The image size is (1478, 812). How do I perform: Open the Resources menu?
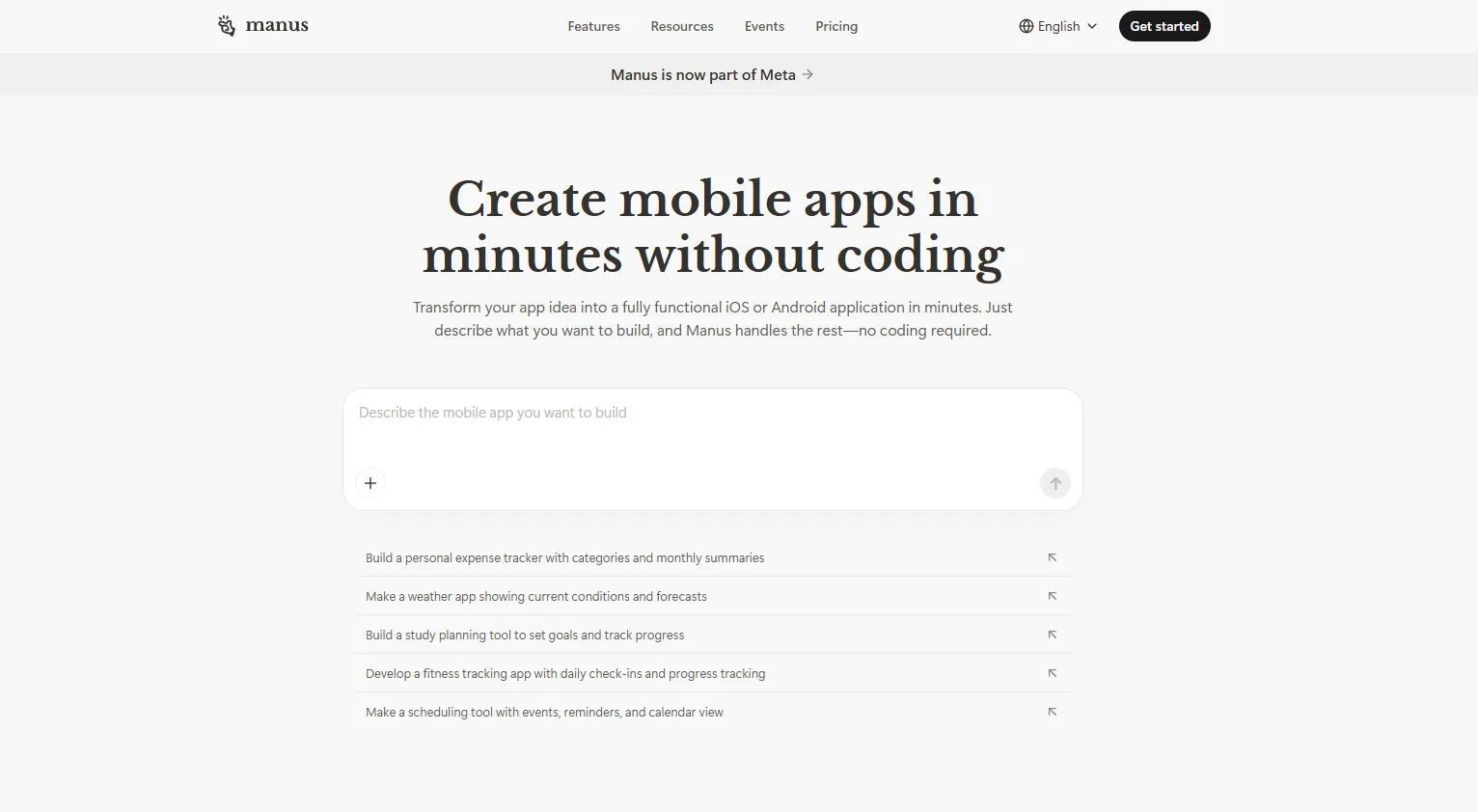point(682,26)
